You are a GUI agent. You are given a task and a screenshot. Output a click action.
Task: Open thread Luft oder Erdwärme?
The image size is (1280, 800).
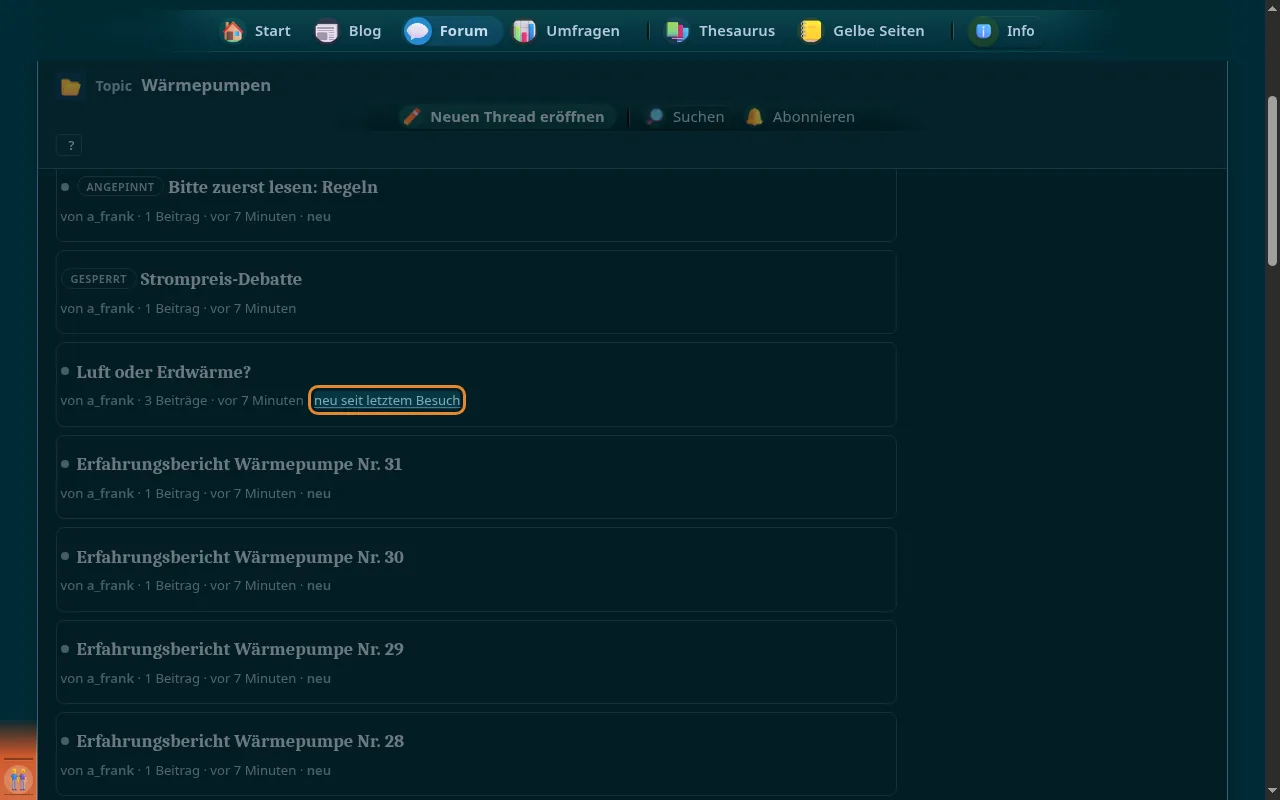point(164,372)
